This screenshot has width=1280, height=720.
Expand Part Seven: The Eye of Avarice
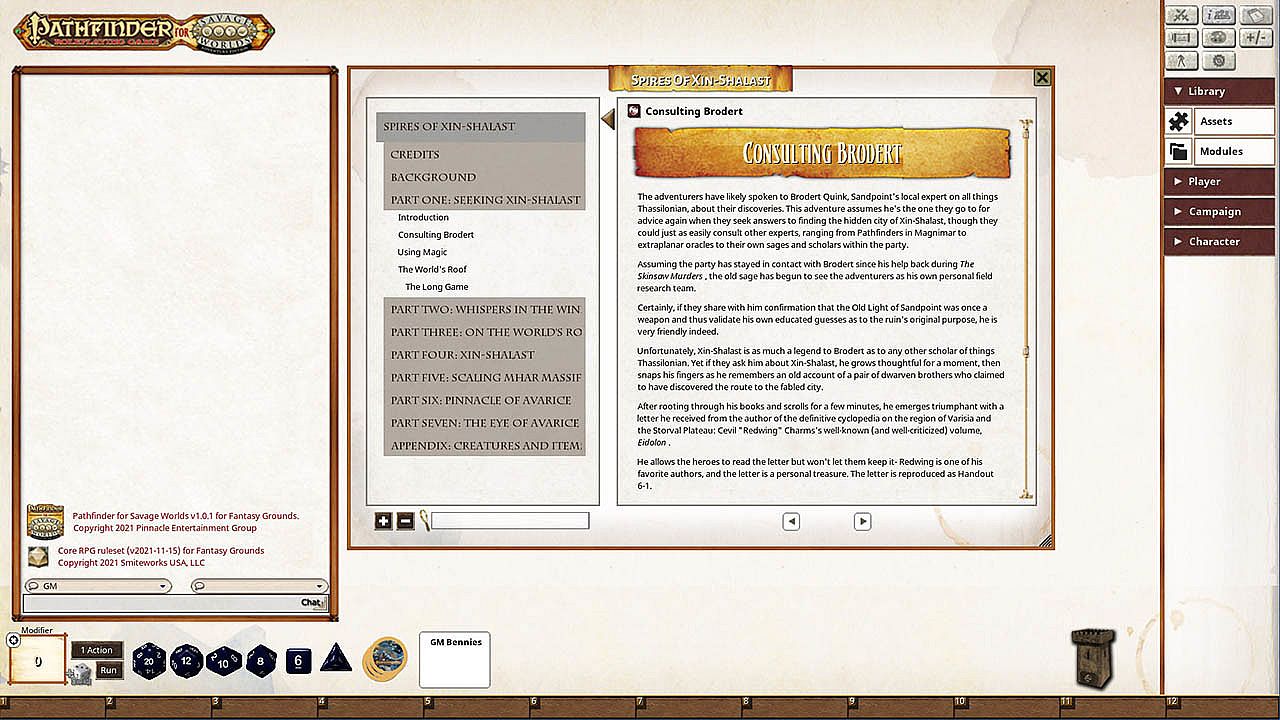click(485, 423)
